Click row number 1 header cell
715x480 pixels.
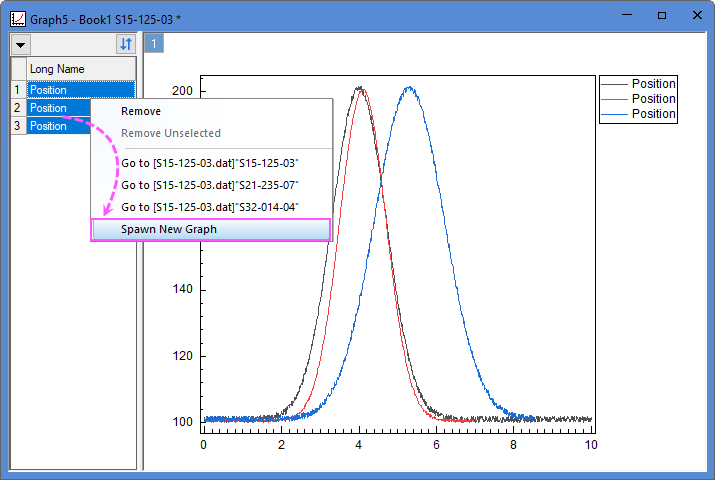(x=17, y=90)
